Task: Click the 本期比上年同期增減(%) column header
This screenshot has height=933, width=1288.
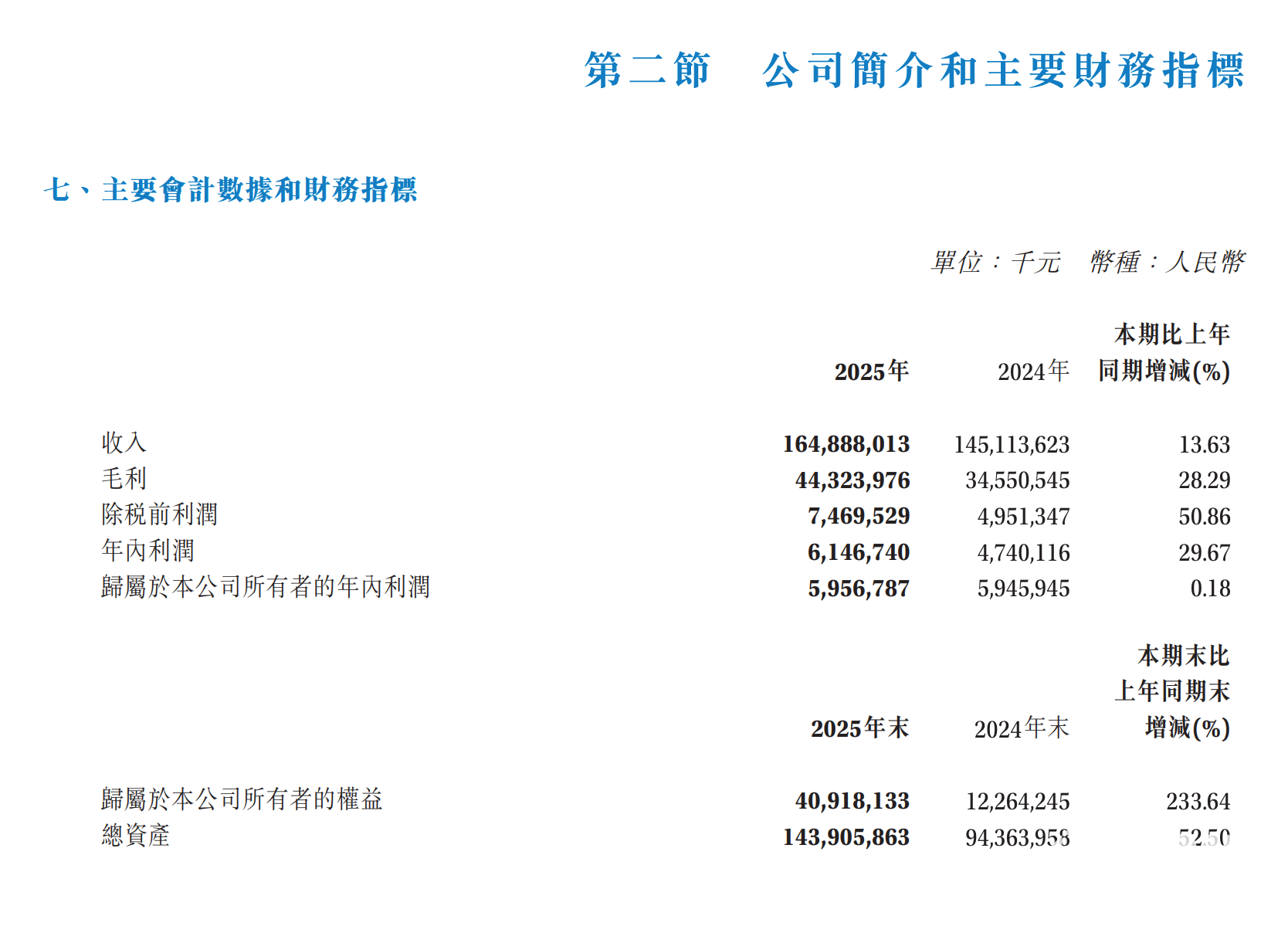Action: click(1164, 353)
